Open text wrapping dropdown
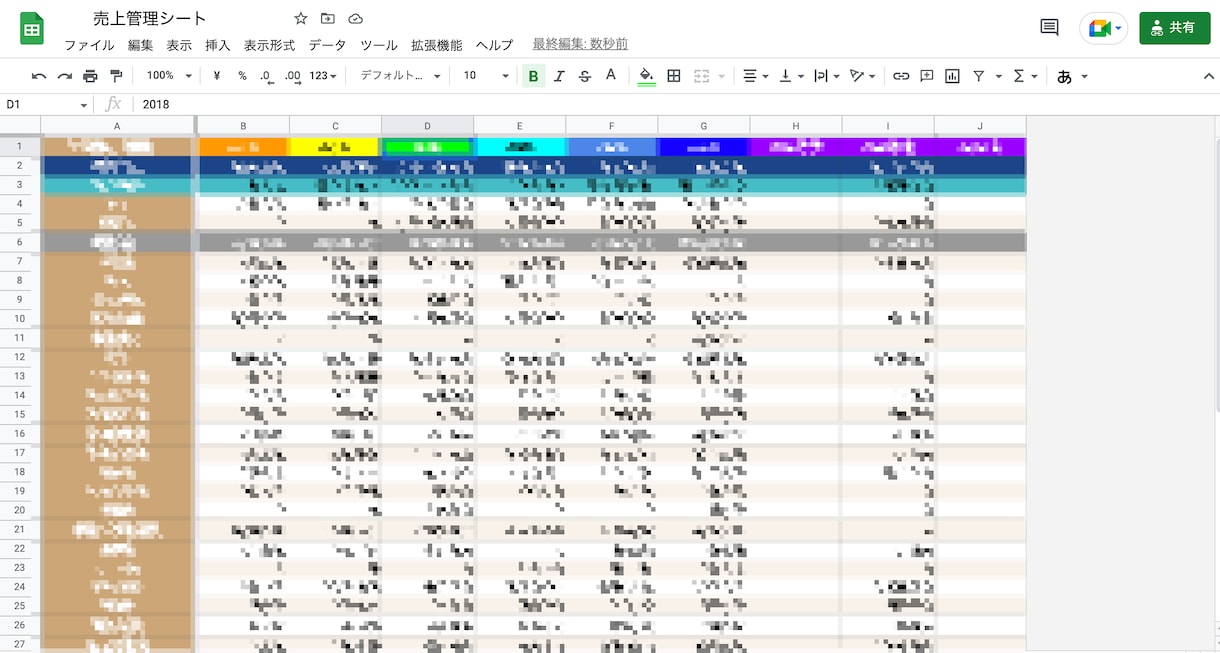1220x653 pixels. (x=826, y=76)
